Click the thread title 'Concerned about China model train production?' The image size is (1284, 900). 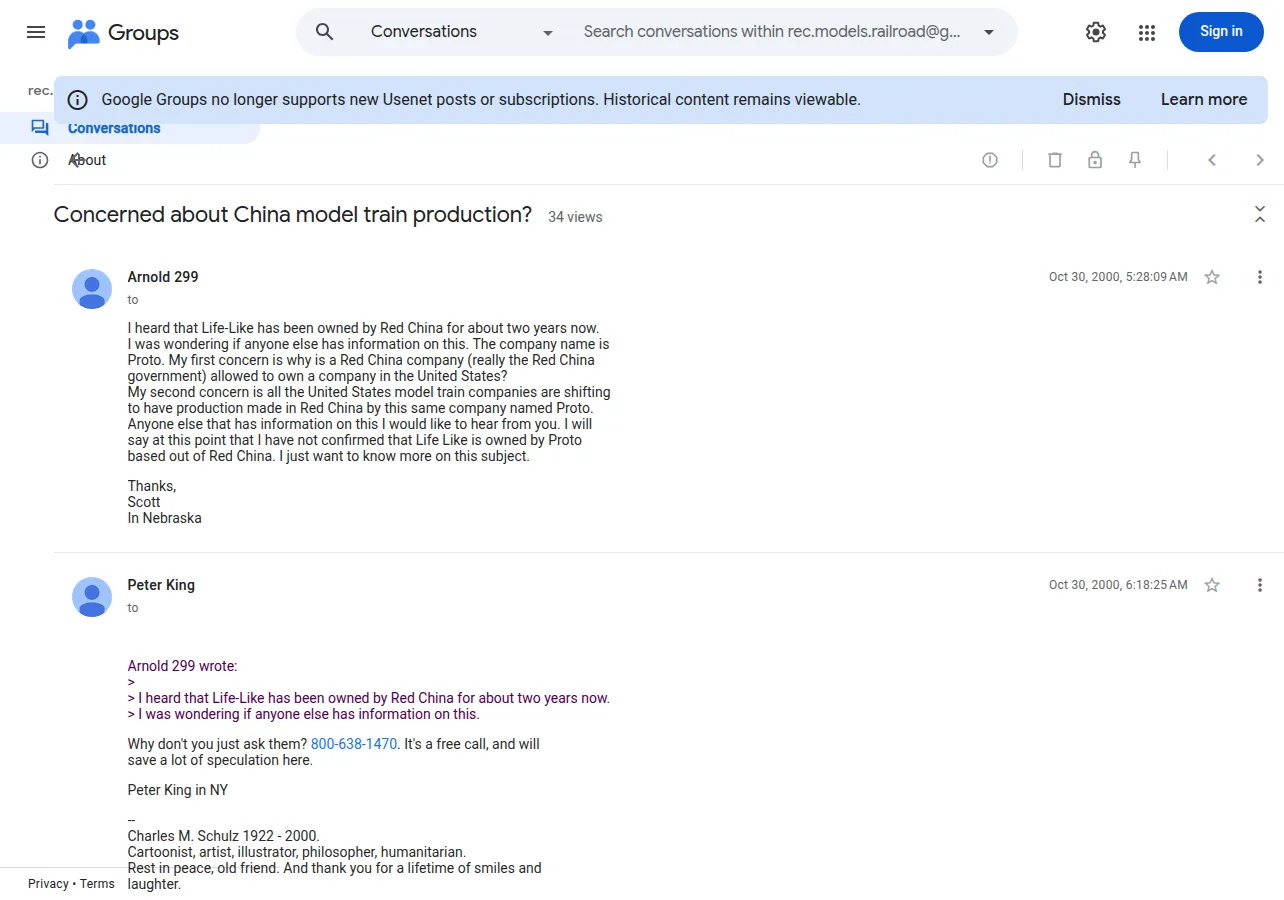pyautogui.click(x=293, y=214)
